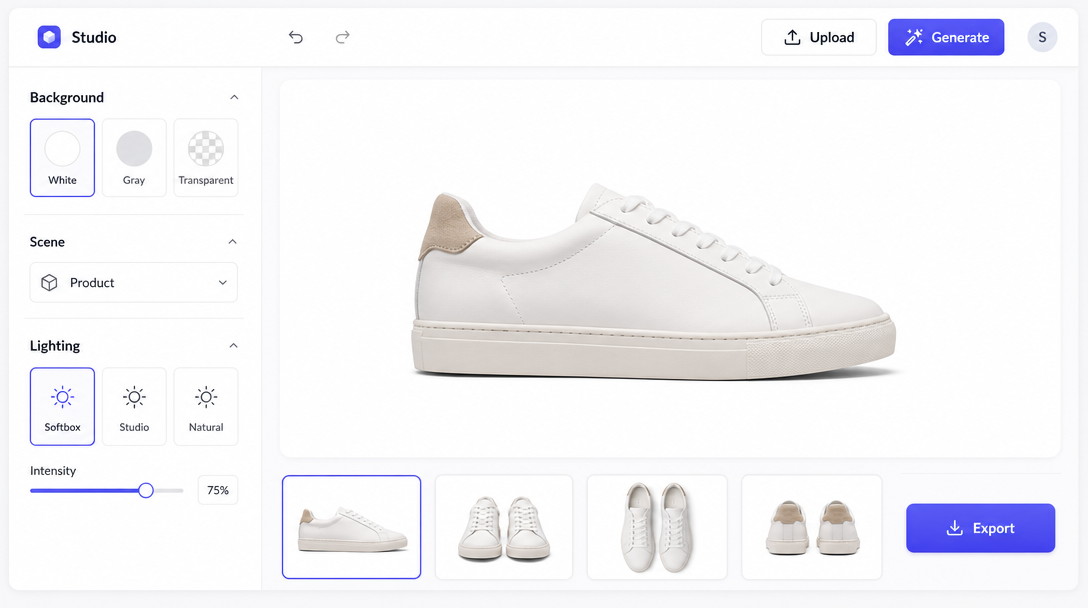Image resolution: width=1088 pixels, height=608 pixels.
Task: Click the Generate button
Action: (946, 37)
